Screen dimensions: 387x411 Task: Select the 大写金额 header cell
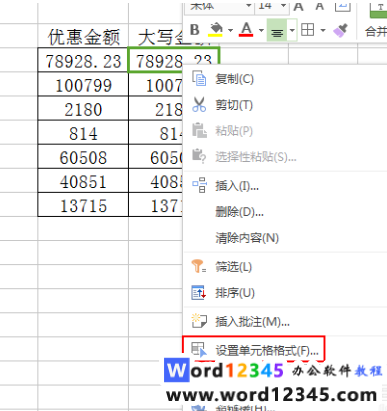pos(156,36)
